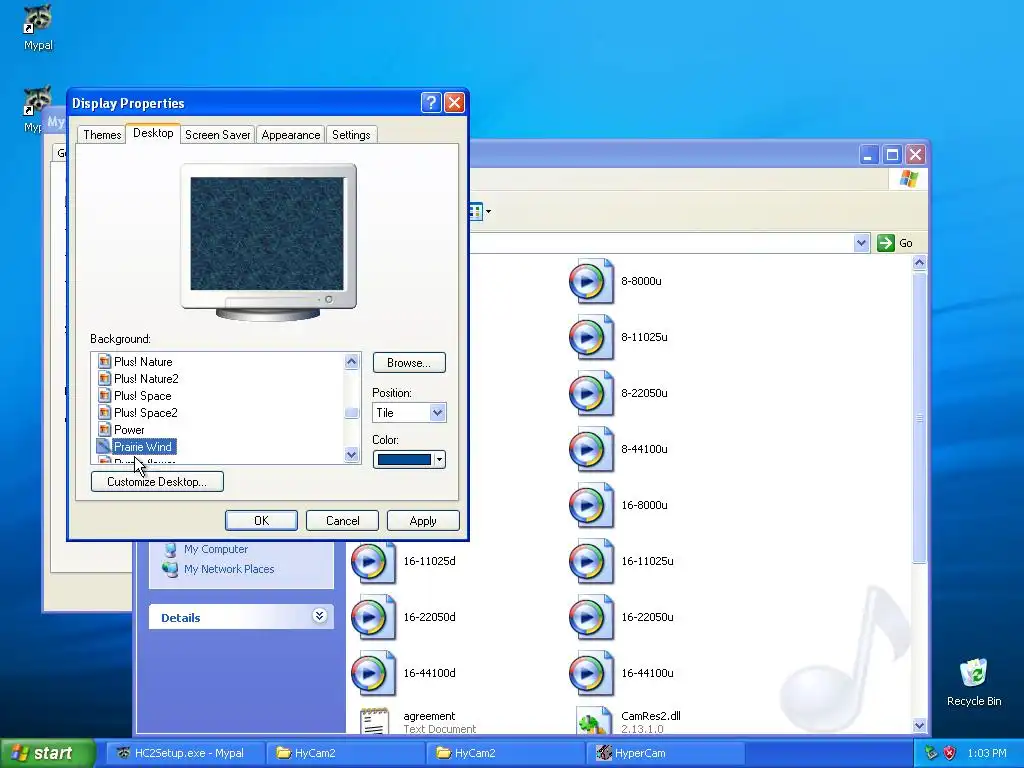Click the Apply button
This screenshot has width=1024, height=768.
pyautogui.click(x=423, y=520)
